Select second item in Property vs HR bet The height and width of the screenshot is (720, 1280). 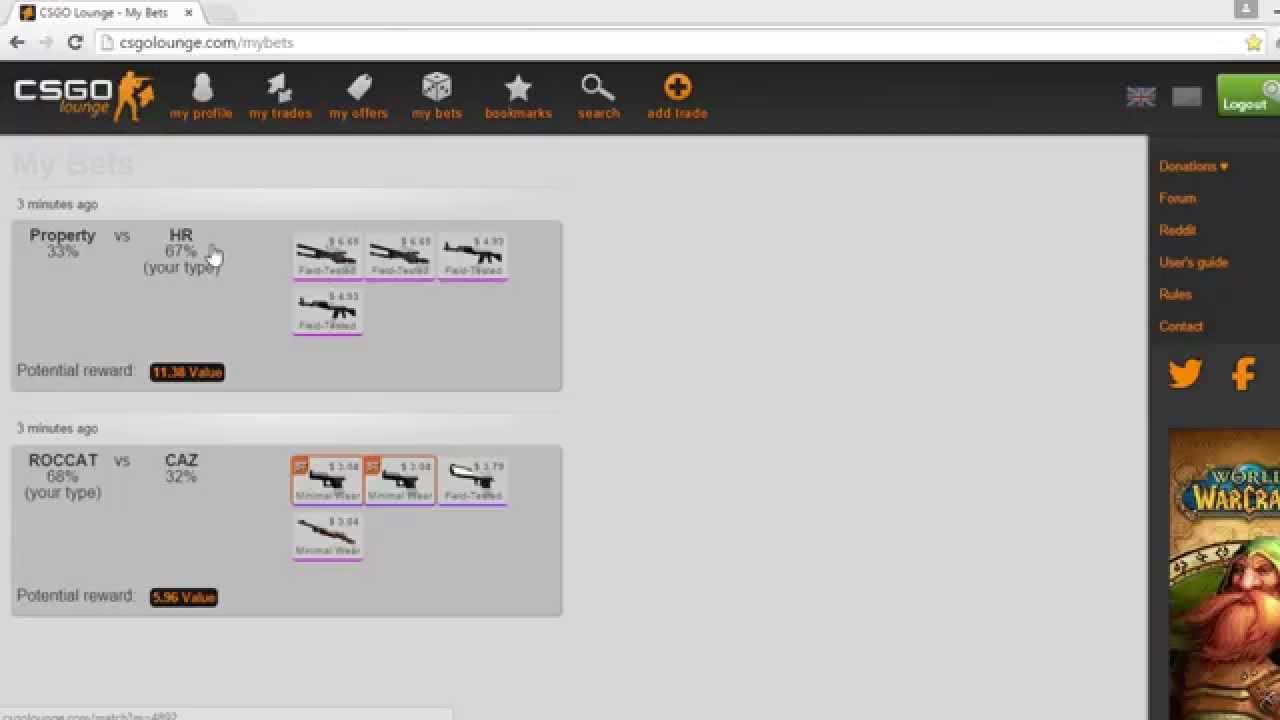[400, 257]
